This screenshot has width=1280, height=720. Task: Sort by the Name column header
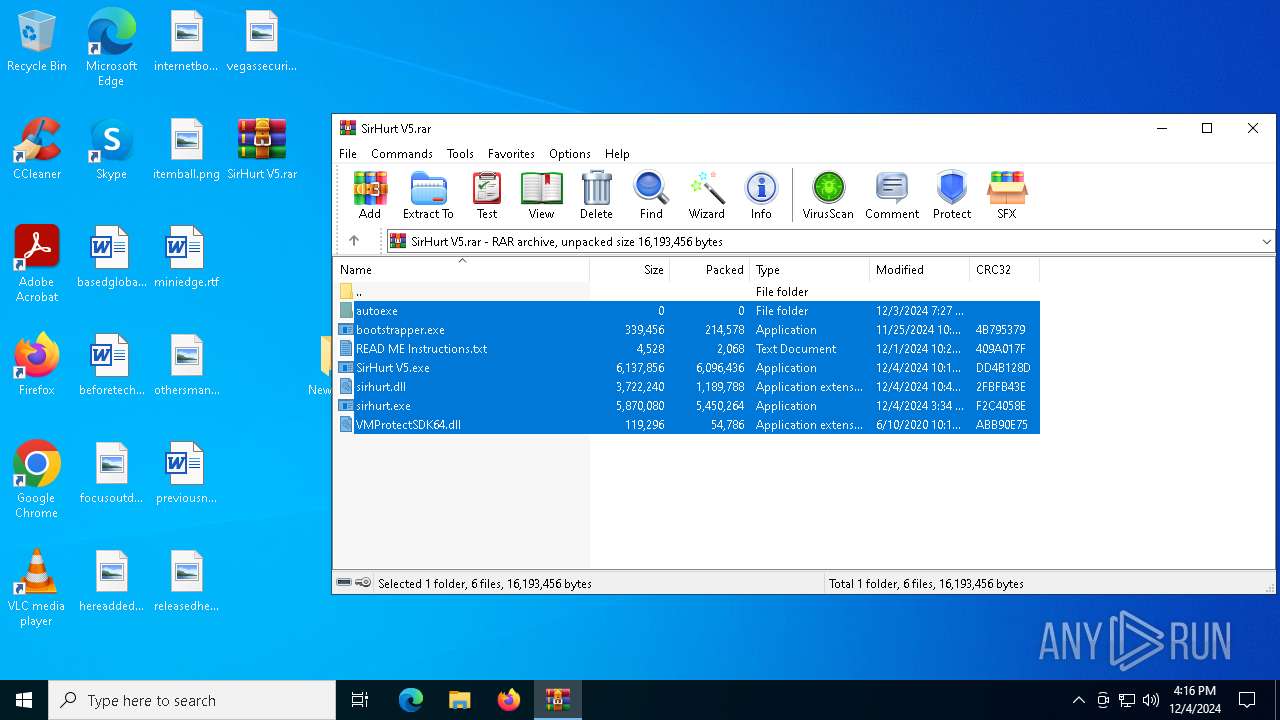[x=461, y=270]
